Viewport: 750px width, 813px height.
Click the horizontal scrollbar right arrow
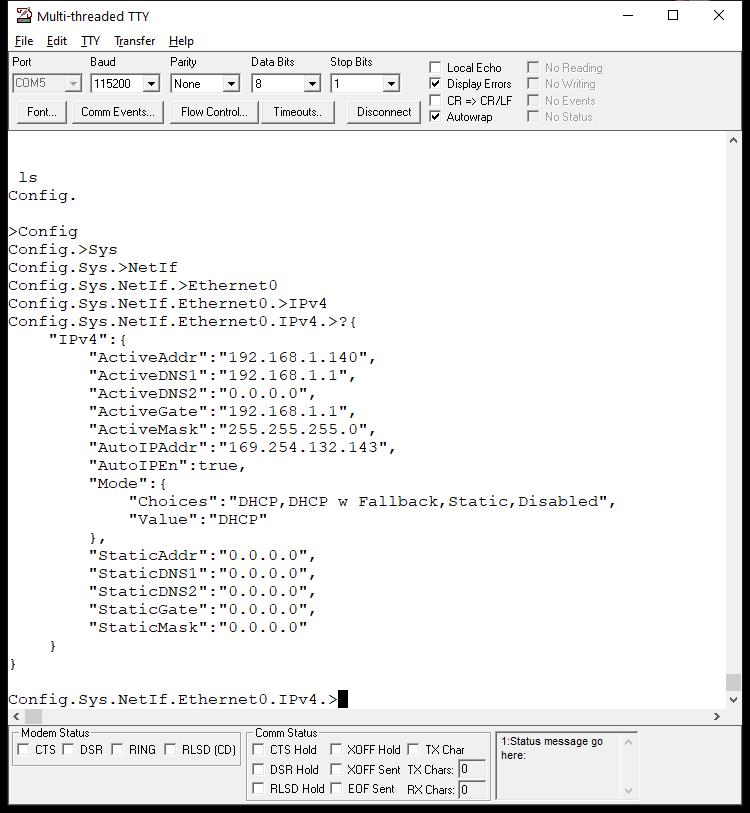[x=717, y=716]
